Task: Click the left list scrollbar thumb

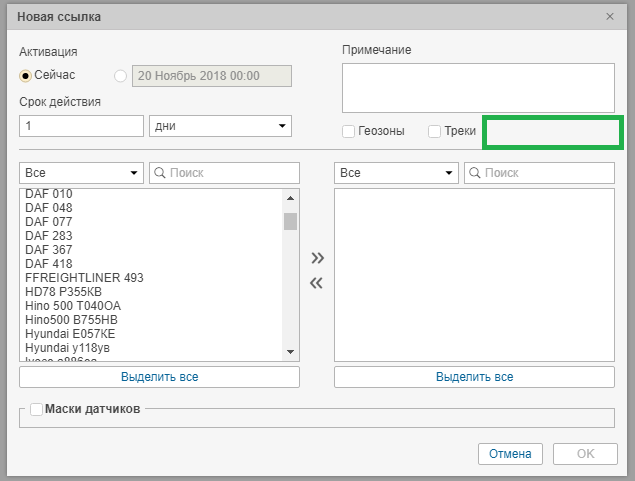Action: [x=290, y=221]
